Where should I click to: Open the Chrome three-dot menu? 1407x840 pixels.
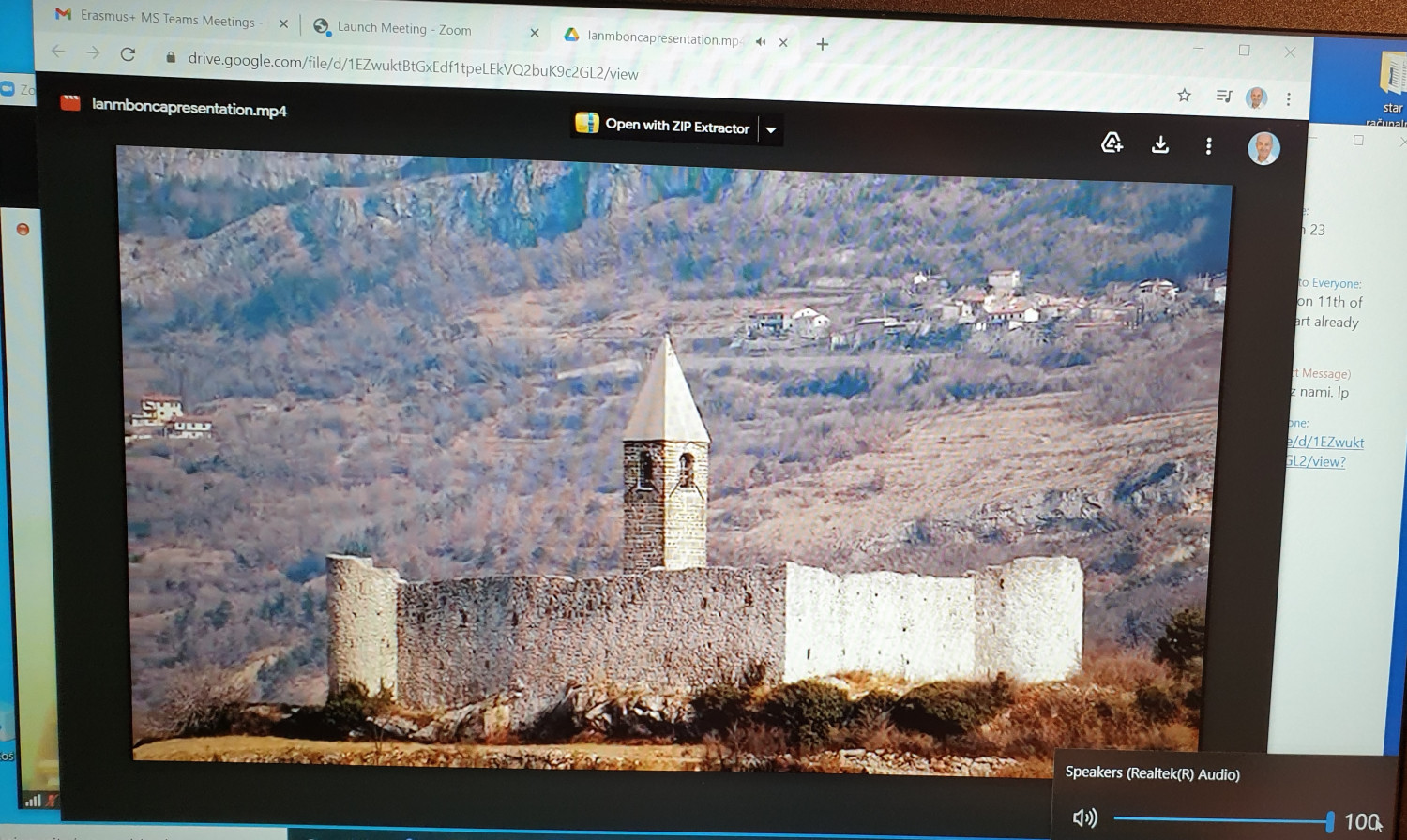point(1289,98)
